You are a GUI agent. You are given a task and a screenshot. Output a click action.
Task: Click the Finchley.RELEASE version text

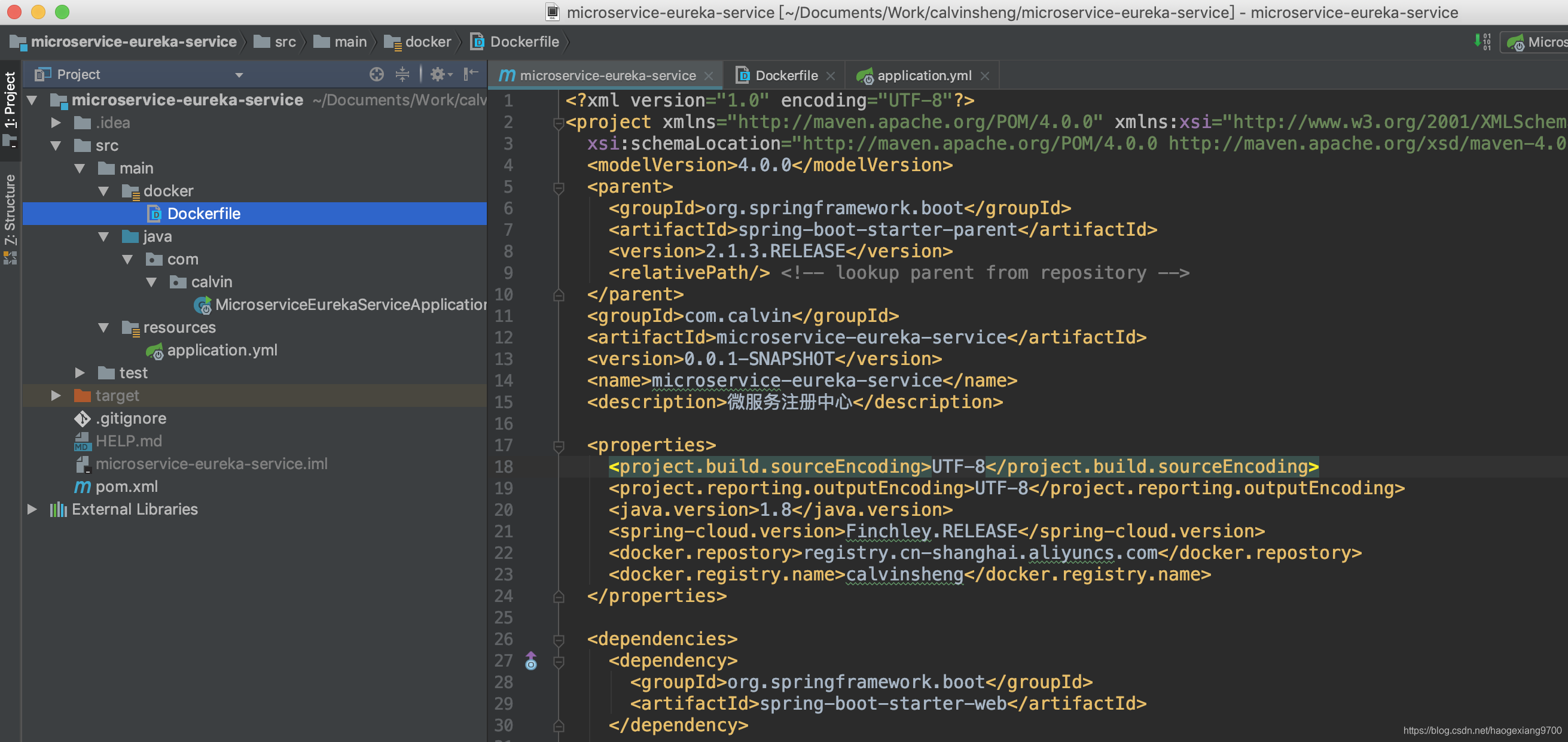click(x=931, y=531)
